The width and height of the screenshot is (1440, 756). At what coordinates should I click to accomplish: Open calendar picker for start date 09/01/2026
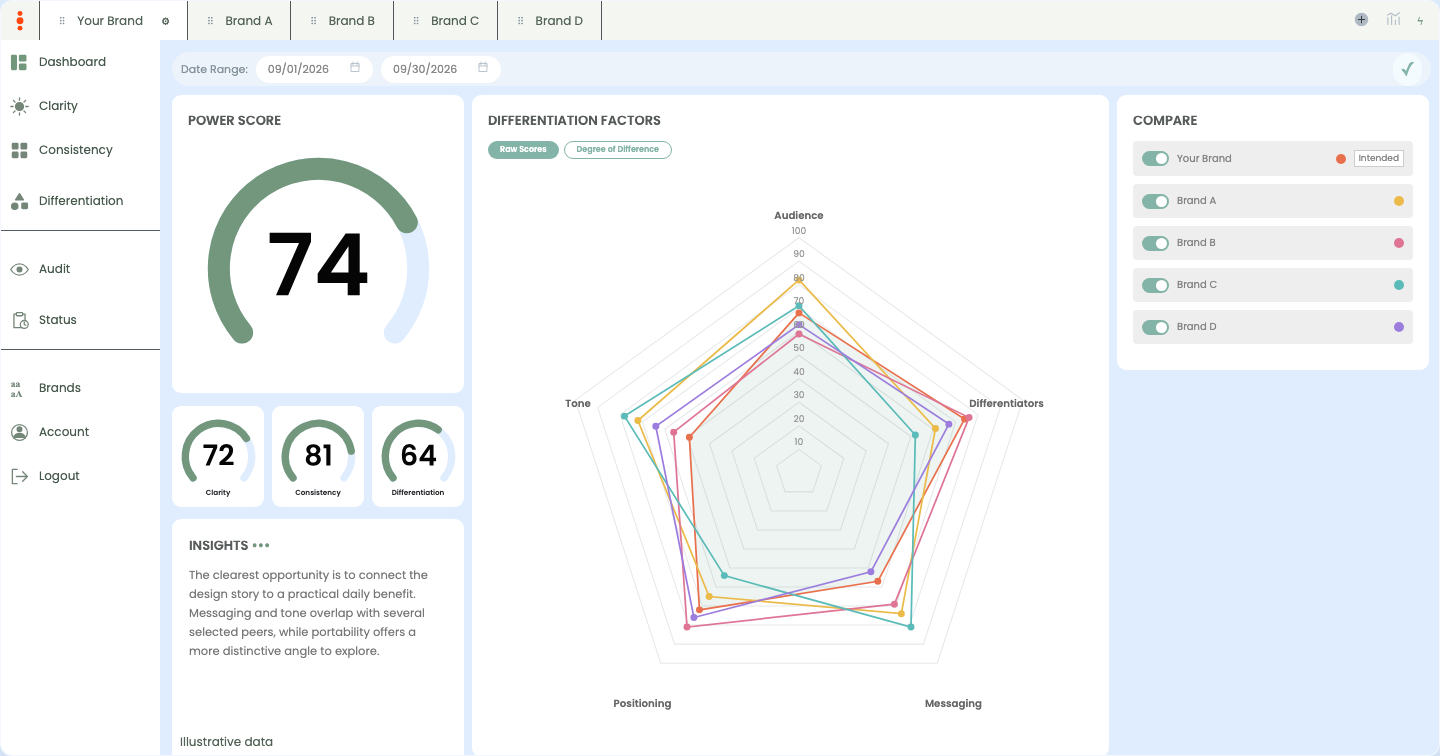pos(355,68)
